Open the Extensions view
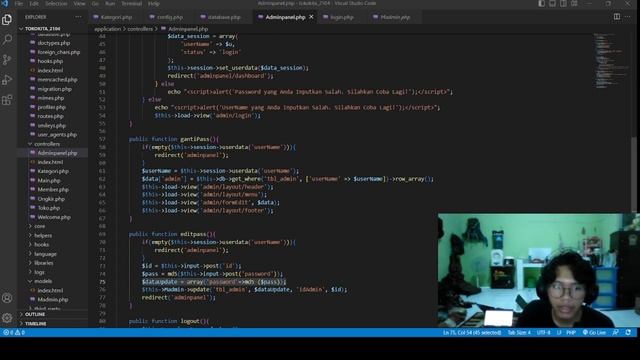Viewport: 640px width, 360px height. coord(7,100)
